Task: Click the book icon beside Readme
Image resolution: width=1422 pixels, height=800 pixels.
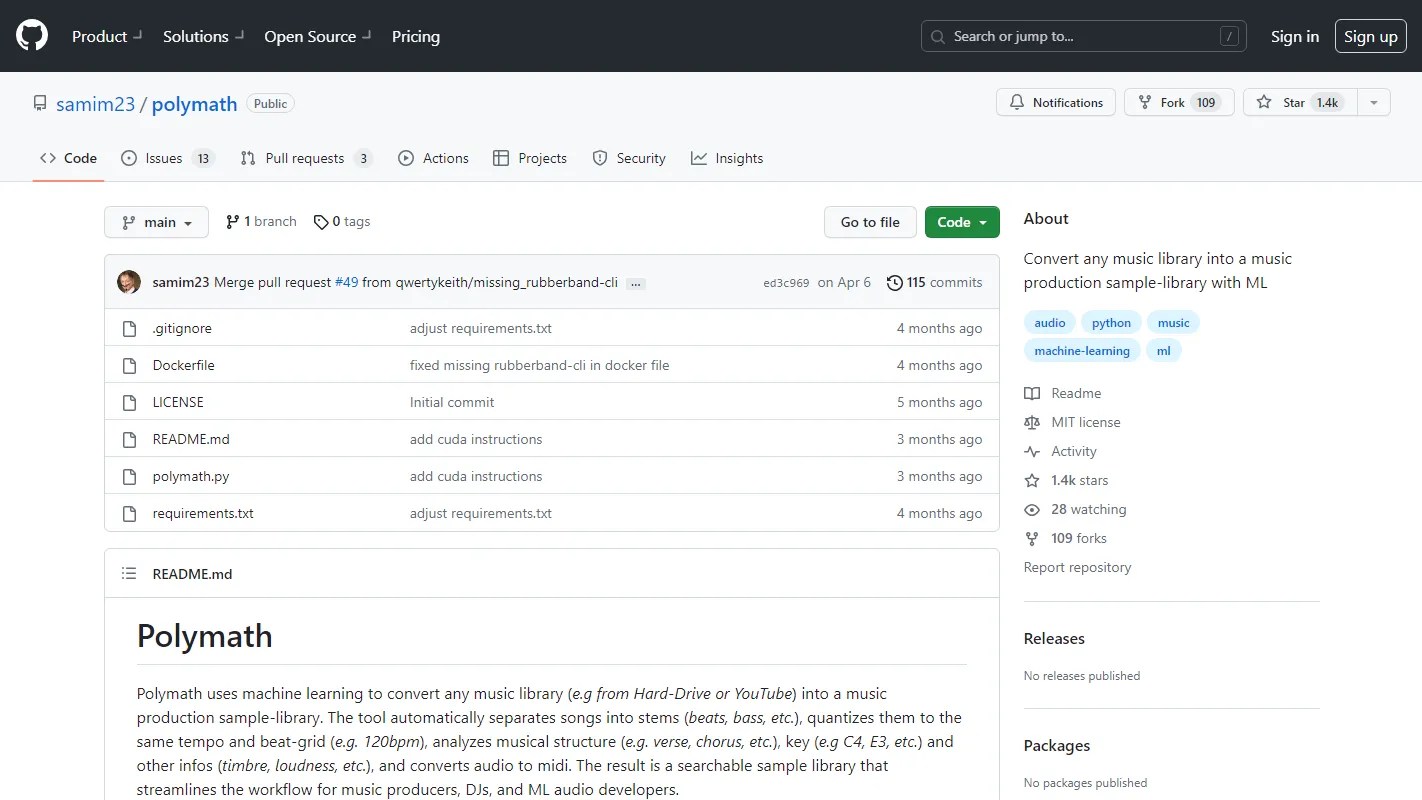Action: click(1032, 393)
